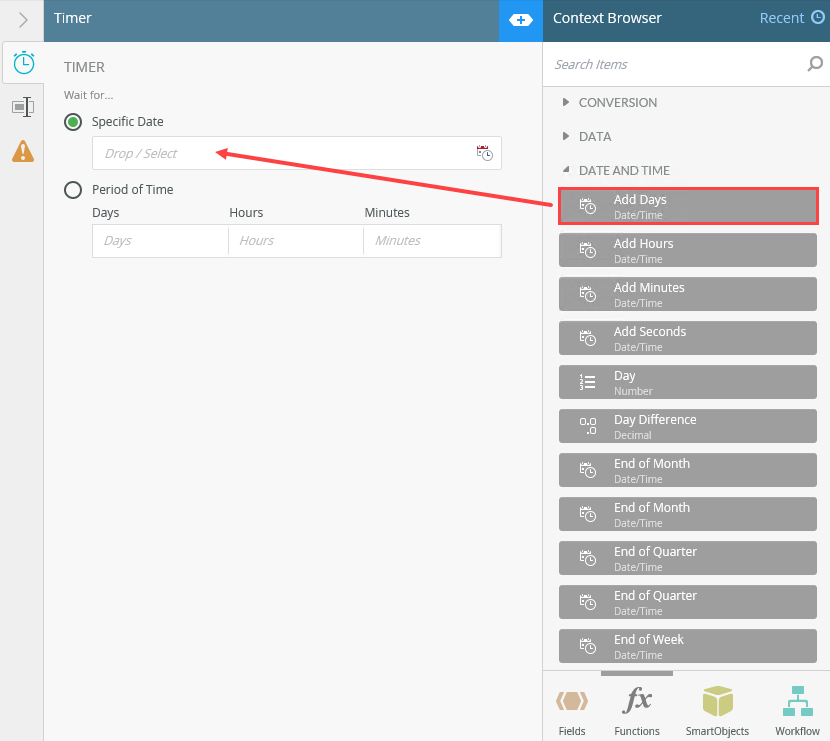The image size is (830, 741).
Task: Select the Period of Time radio button
Action: pos(73,190)
